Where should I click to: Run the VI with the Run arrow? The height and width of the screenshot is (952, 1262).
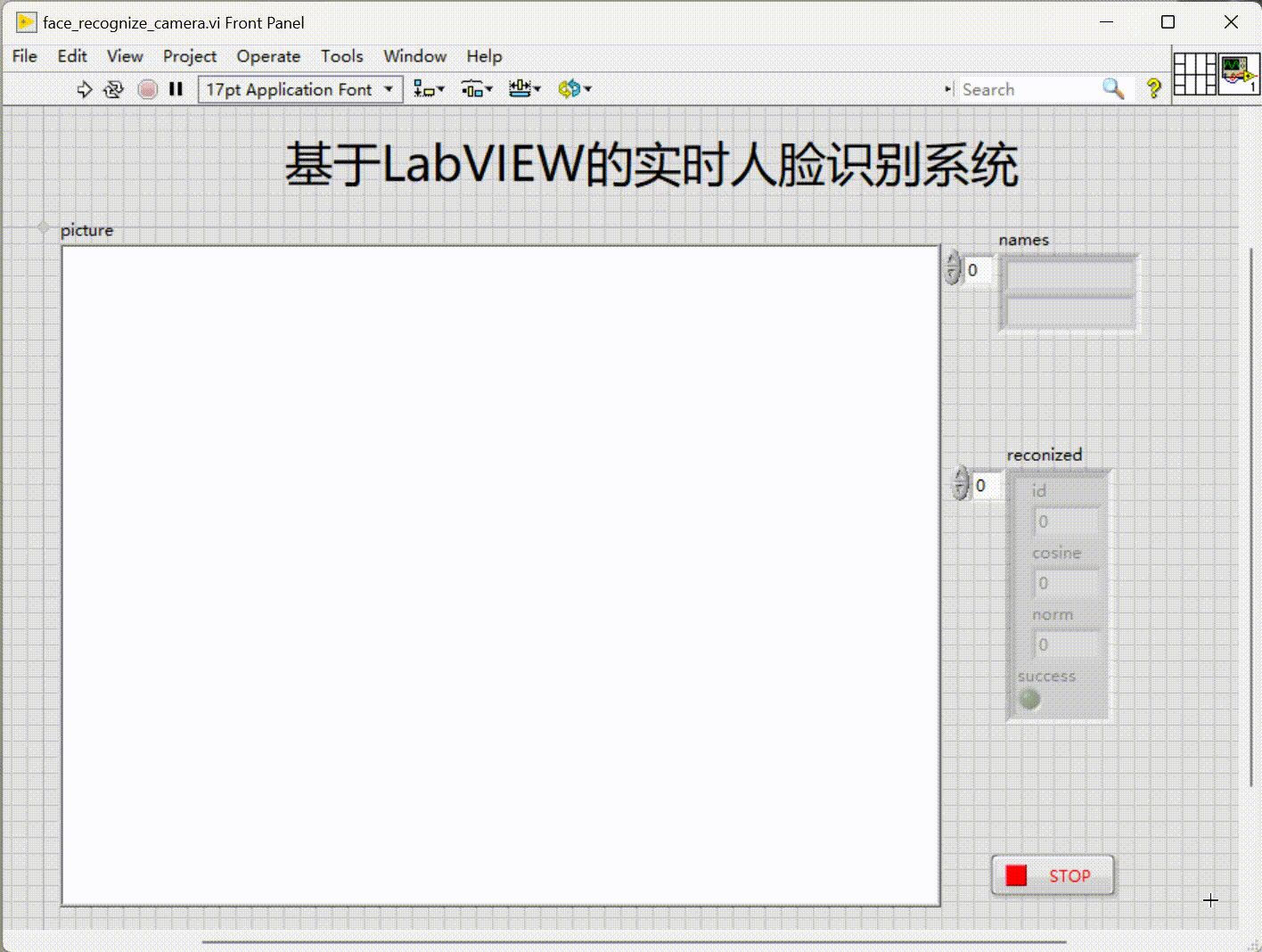84,89
